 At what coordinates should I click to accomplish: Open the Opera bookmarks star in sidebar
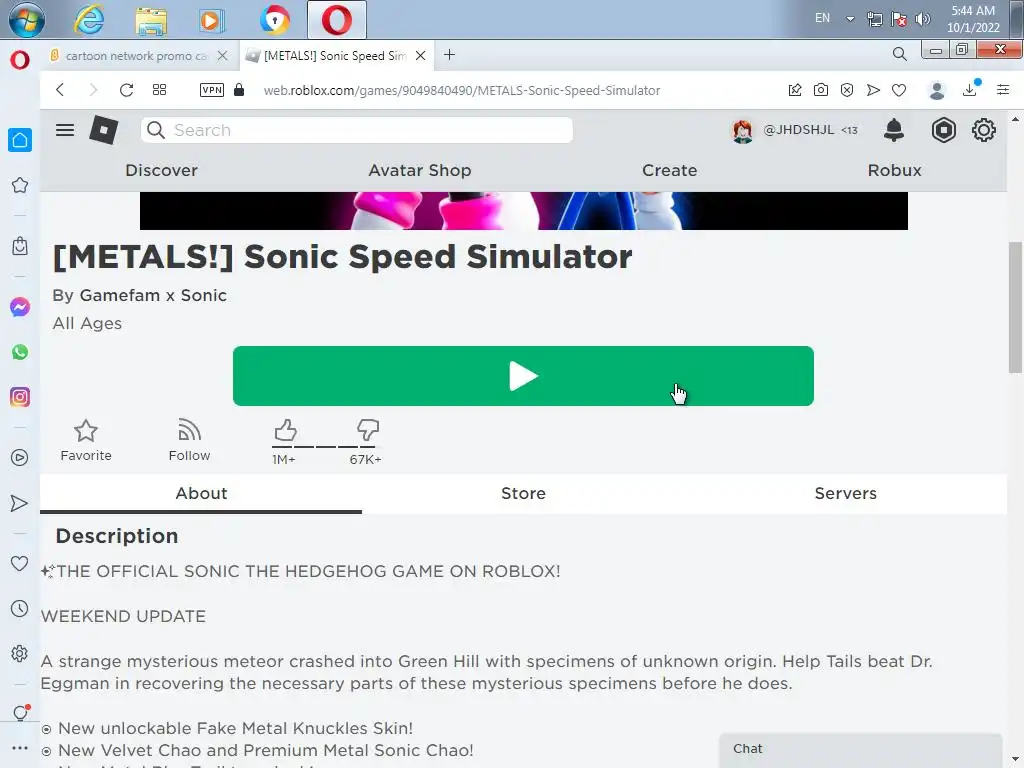click(20, 185)
